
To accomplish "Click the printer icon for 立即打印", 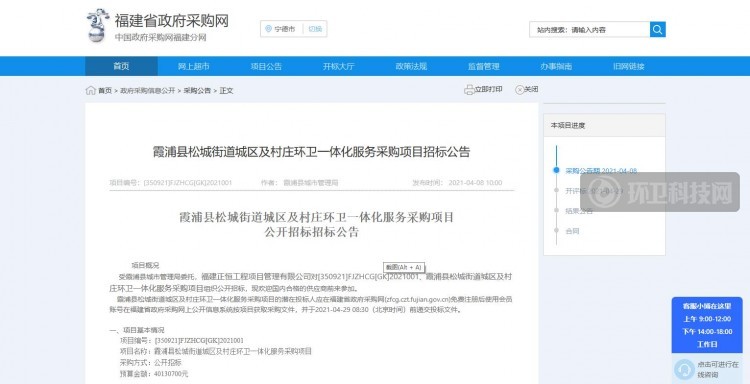I will pyautogui.click(x=469, y=89).
